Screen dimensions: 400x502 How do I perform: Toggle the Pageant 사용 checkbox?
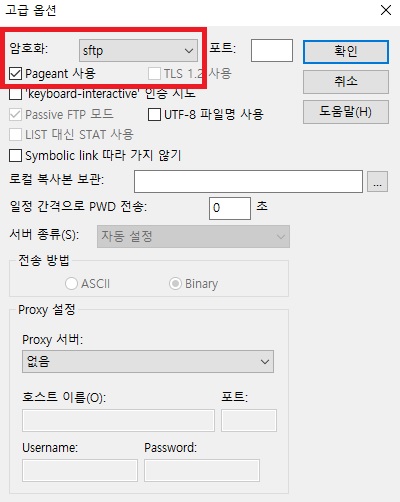(x=15, y=74)
